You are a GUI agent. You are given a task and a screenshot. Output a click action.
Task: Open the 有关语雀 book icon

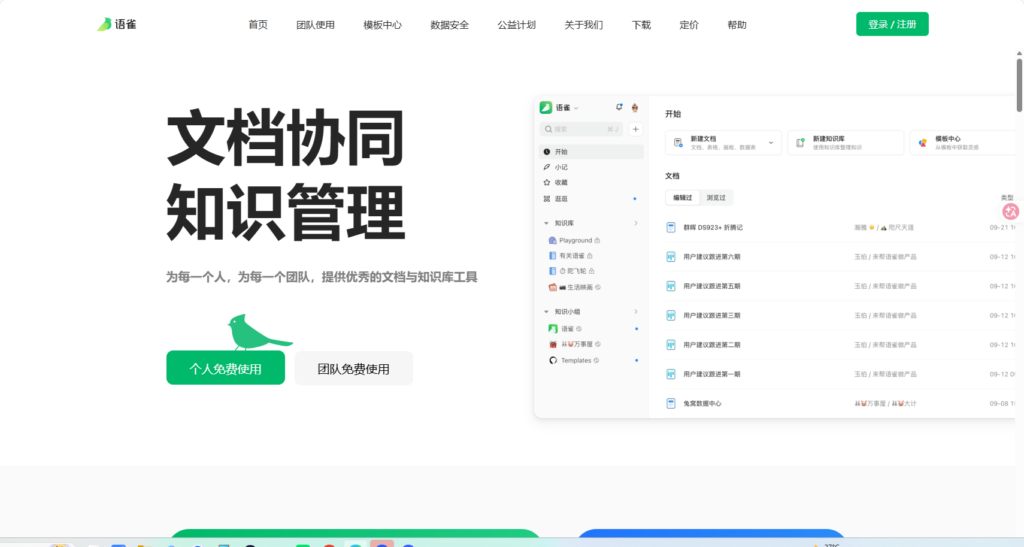[x=552, y=256]
